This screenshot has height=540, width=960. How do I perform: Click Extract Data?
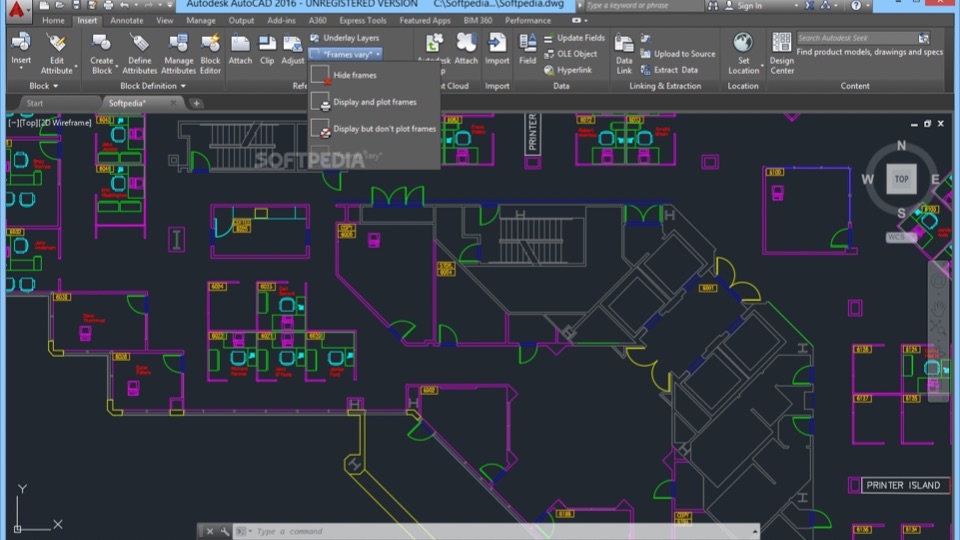(669, 70)
